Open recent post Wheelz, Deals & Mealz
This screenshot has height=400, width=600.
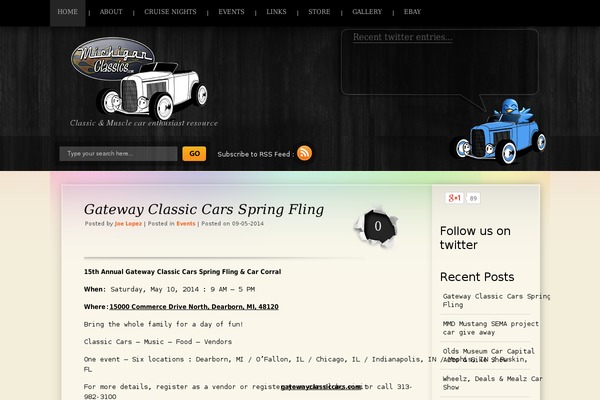click(x=492, y=383)
